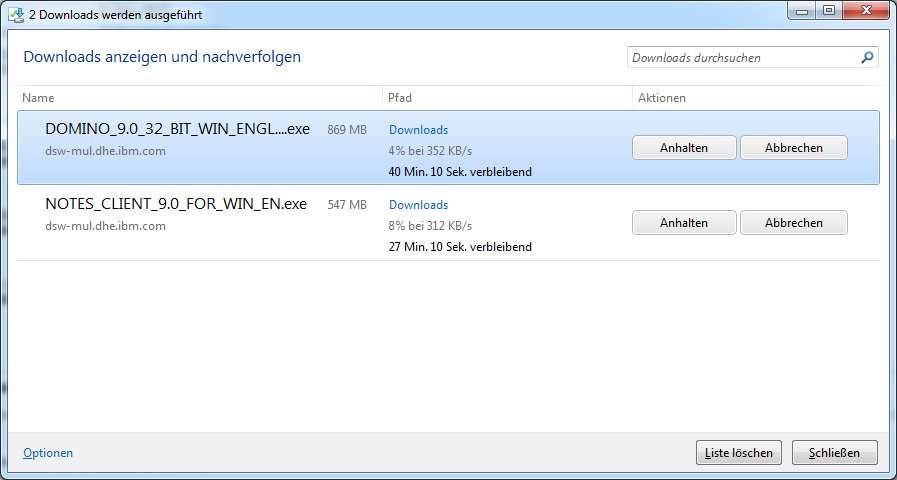The width and height of the screenshot is (897, 480).
Task: Maximize the downloads window
Action: pyautogui.click(x=829, y=11)
